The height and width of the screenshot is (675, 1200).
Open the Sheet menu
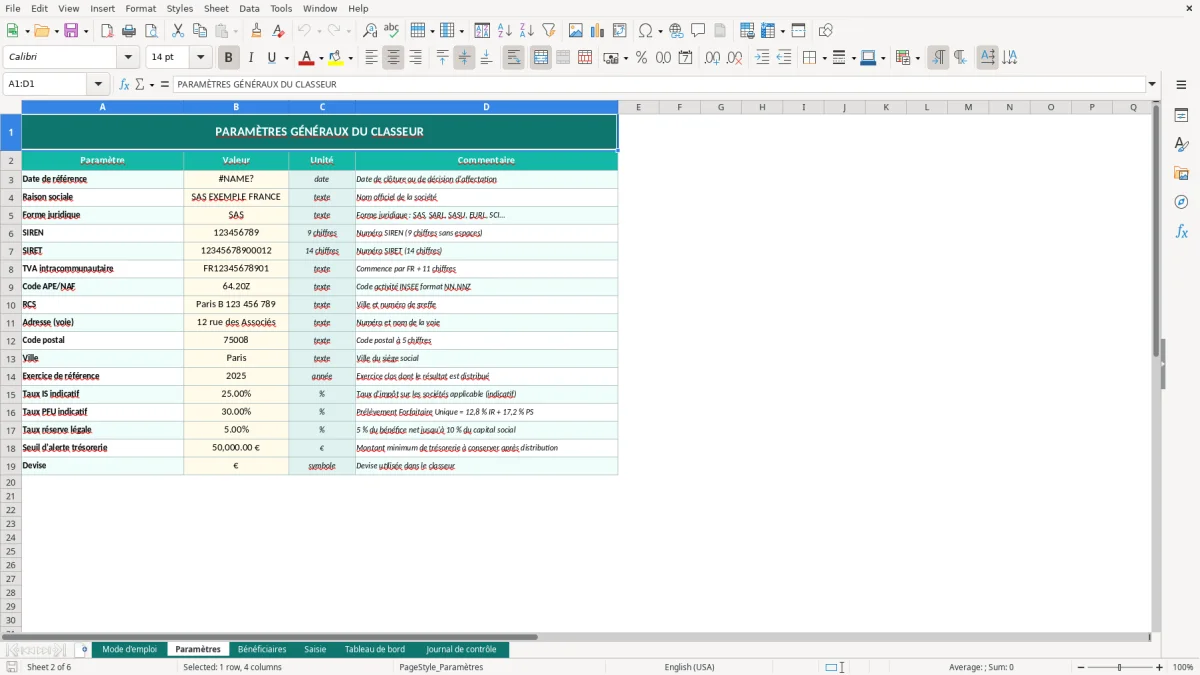[216, 8]
